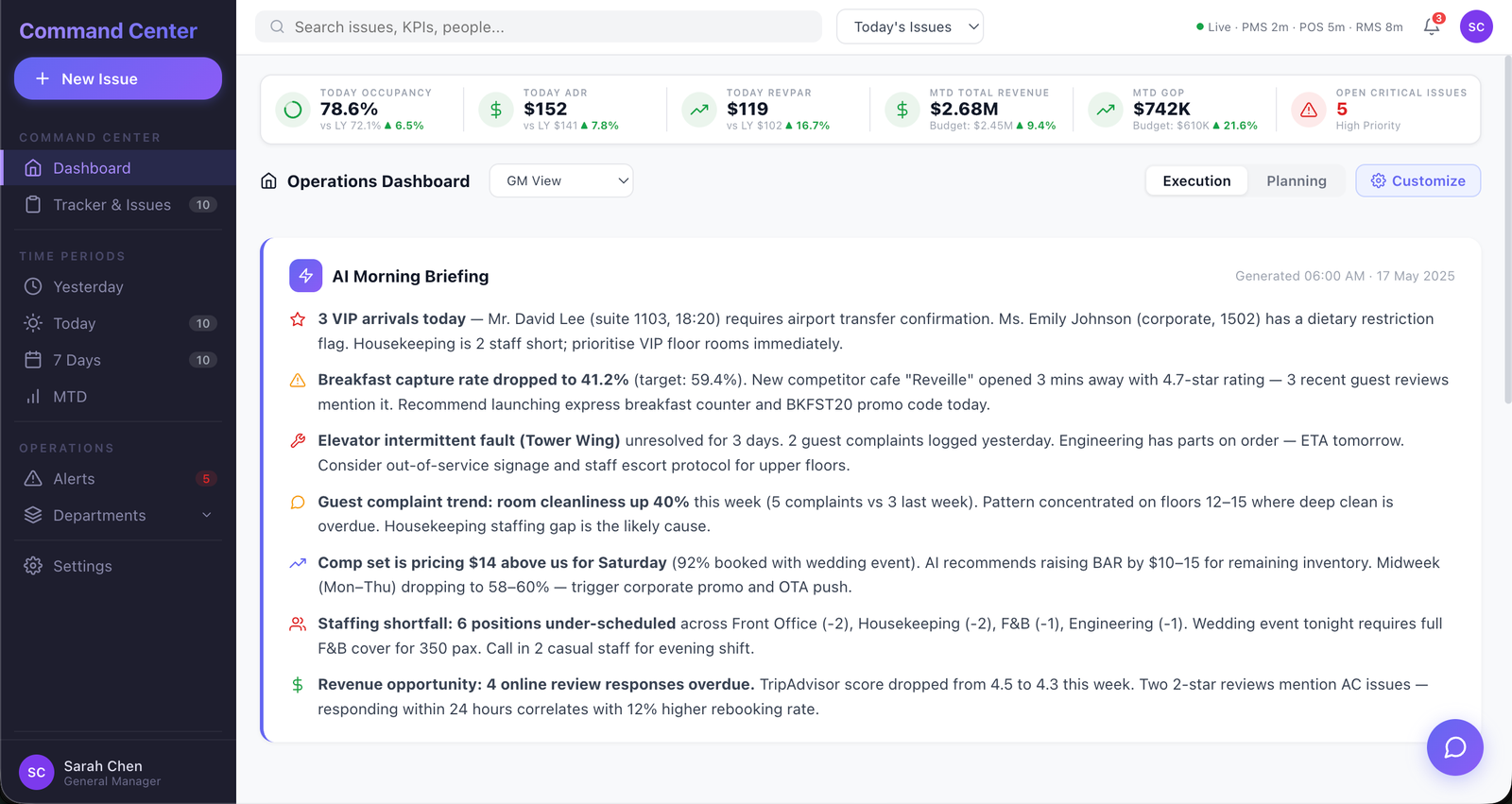Click the search magnifier icon
1512x804 pixels.
277,26
